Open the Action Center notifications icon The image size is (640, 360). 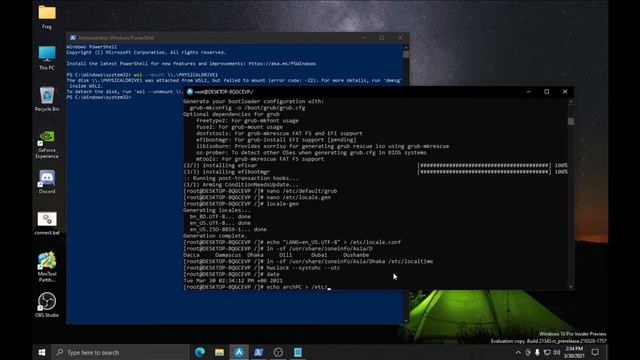596,352
